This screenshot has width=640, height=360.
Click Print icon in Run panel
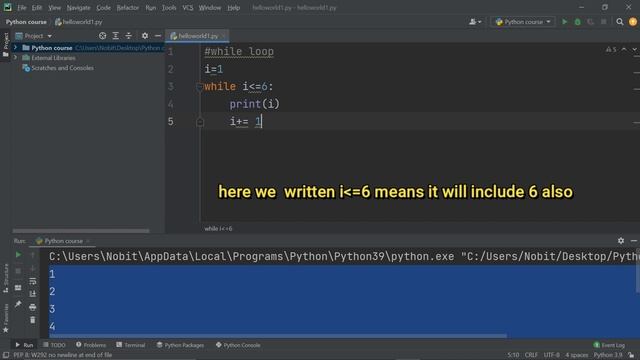pyautogui.click(x=33, y=307)
